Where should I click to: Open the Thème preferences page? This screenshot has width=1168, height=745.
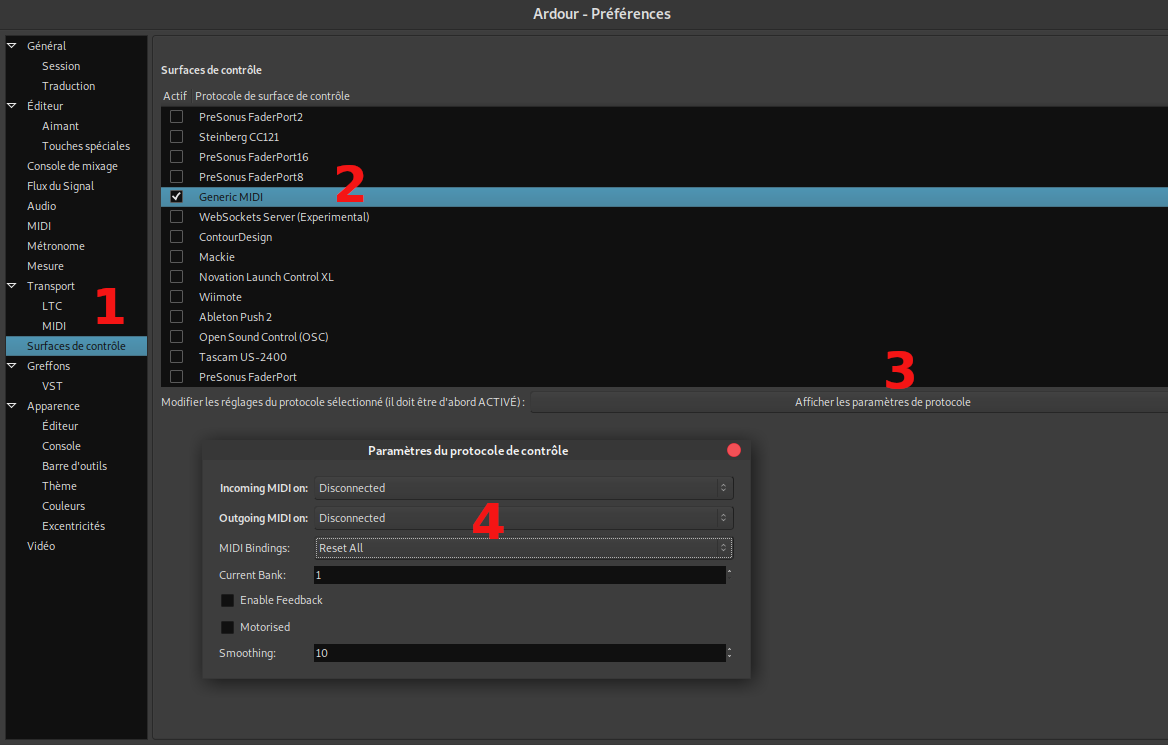59,486
